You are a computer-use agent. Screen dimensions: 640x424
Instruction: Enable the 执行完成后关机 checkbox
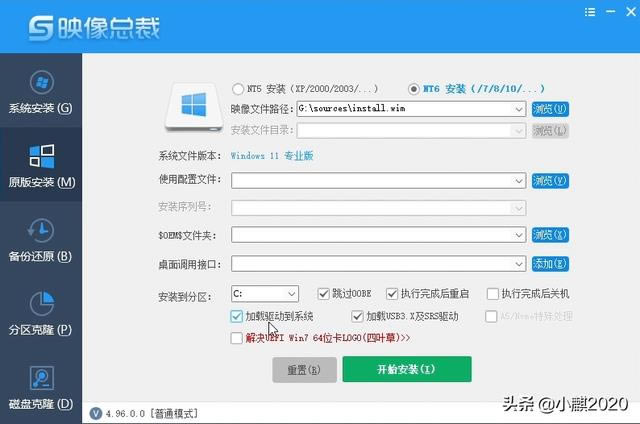tap(493, 294)
